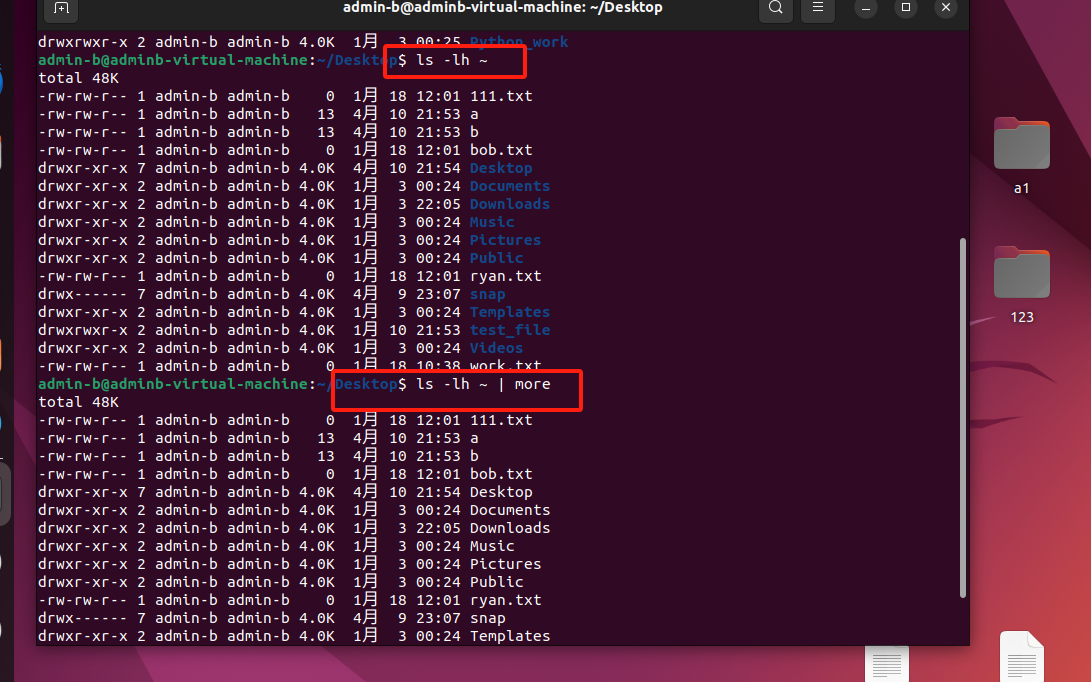Open the terminal search tool
This screenshot has height=682, width=1091.
[x=776, y=8]
